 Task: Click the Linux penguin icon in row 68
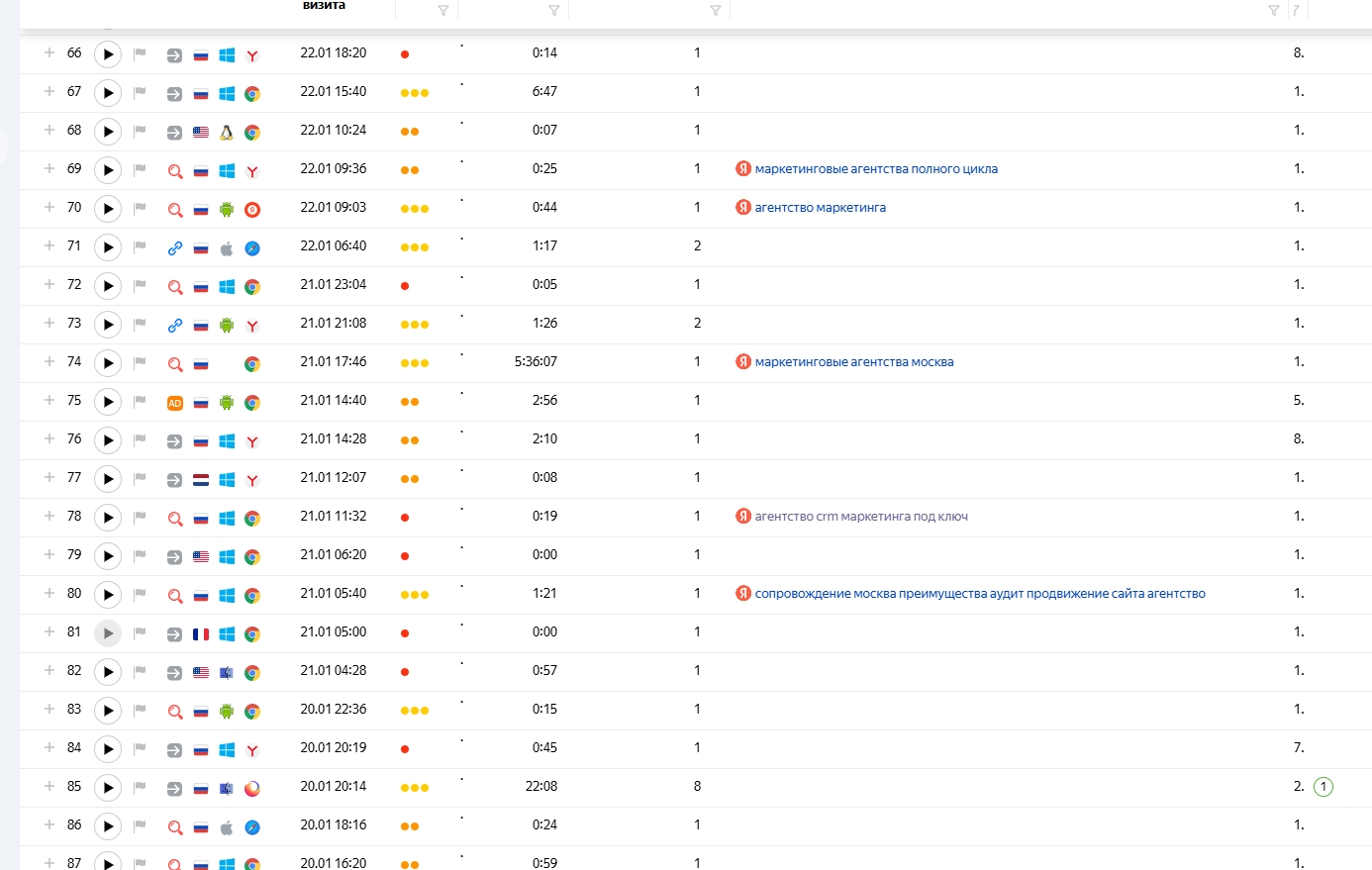click(227, 133)
